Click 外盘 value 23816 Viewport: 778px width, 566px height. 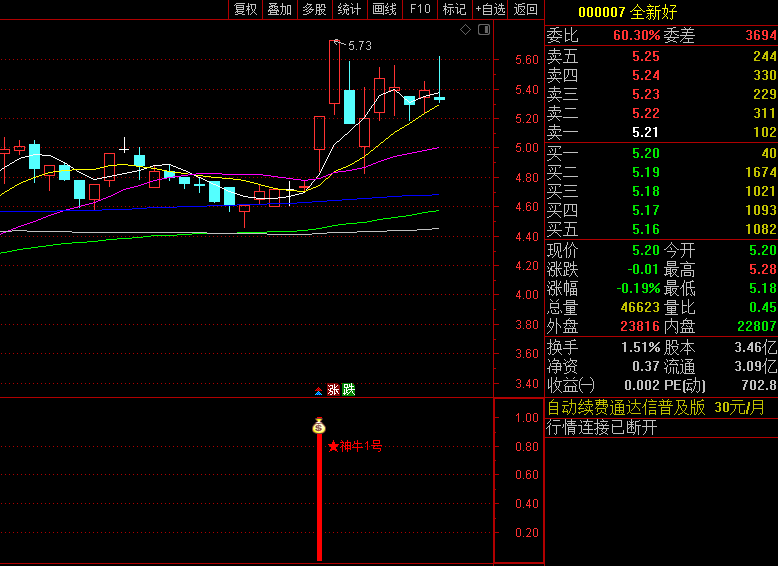[640, 326]
